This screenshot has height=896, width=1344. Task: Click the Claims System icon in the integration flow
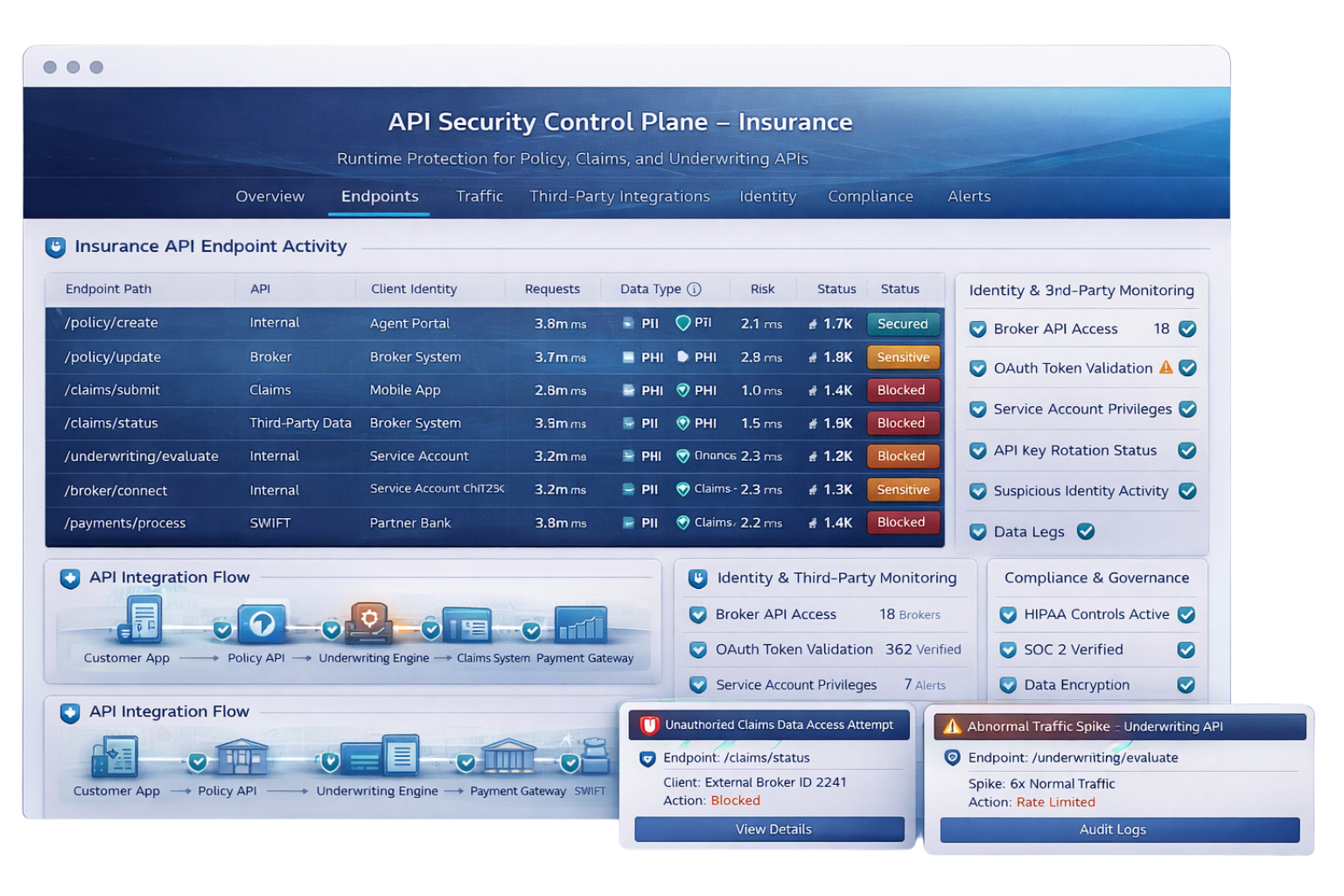(x=468, y=623)
